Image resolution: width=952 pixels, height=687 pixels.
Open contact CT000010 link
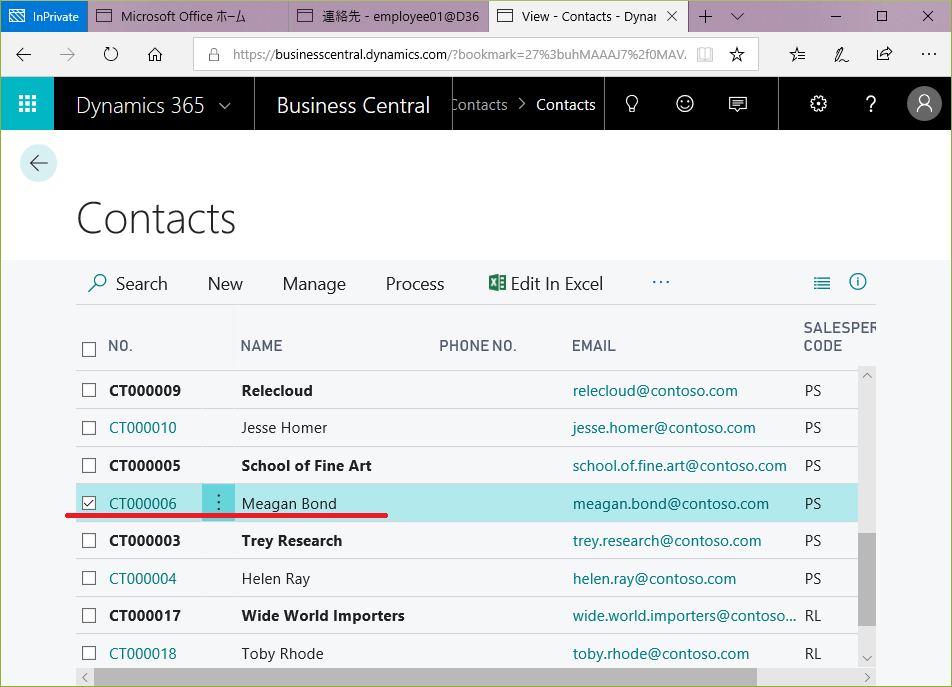[x=143, y=428]
